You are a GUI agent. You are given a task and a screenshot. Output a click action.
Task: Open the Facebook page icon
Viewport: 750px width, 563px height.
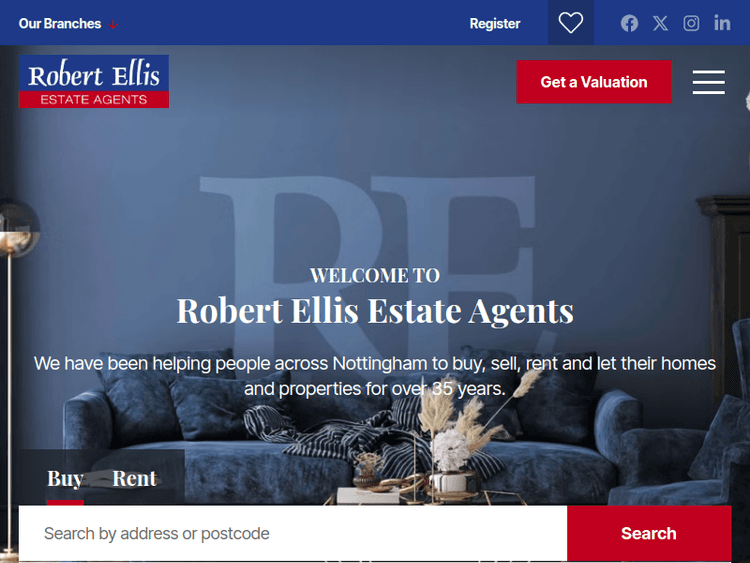coord(629,23)
